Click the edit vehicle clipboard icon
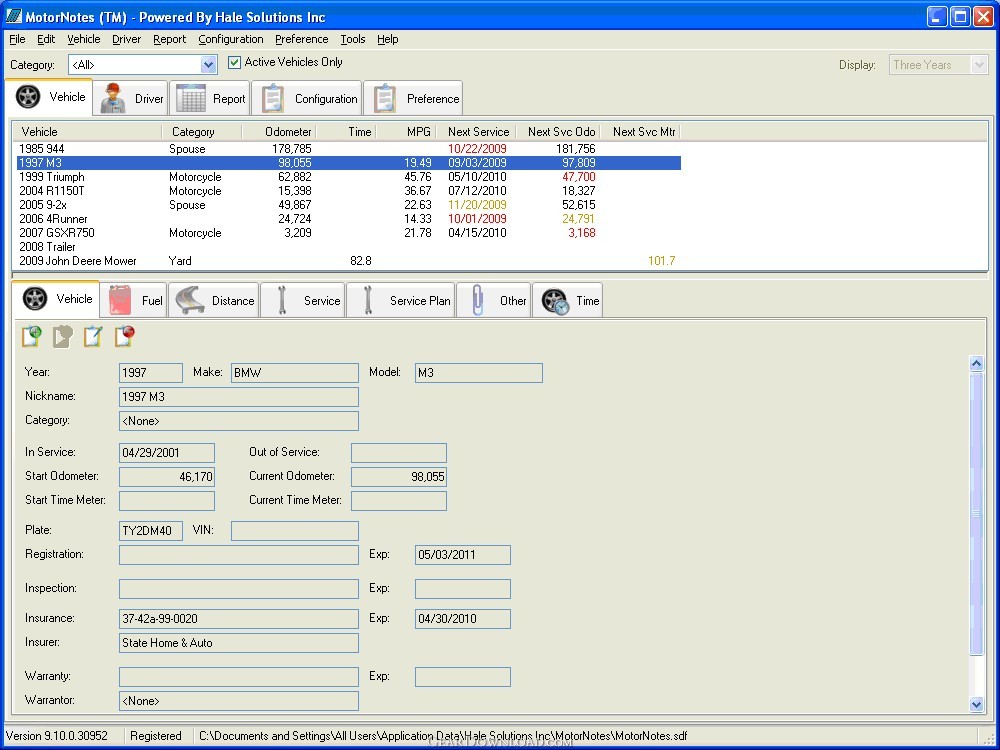The width and height of the screenshot is (1000, 750). (93, 335)
